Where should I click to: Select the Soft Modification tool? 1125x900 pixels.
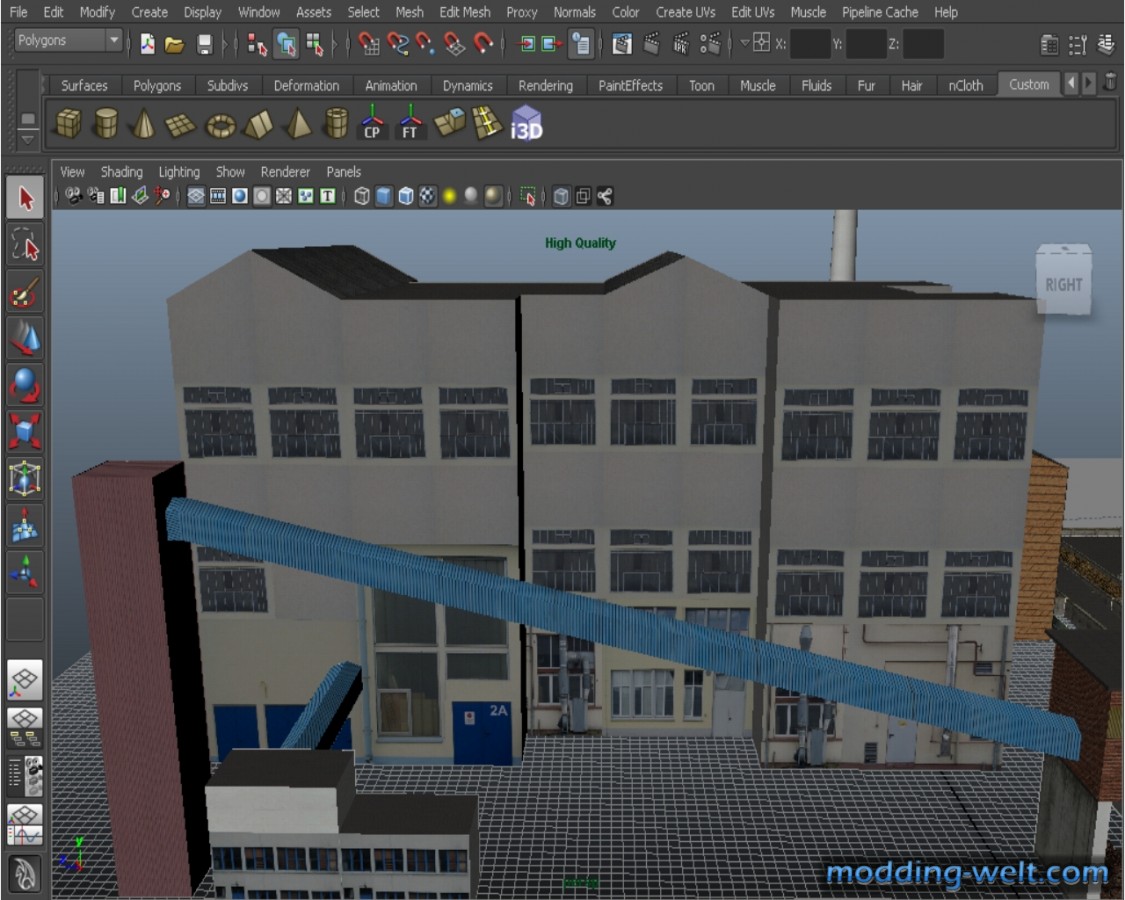click(26, 525)
